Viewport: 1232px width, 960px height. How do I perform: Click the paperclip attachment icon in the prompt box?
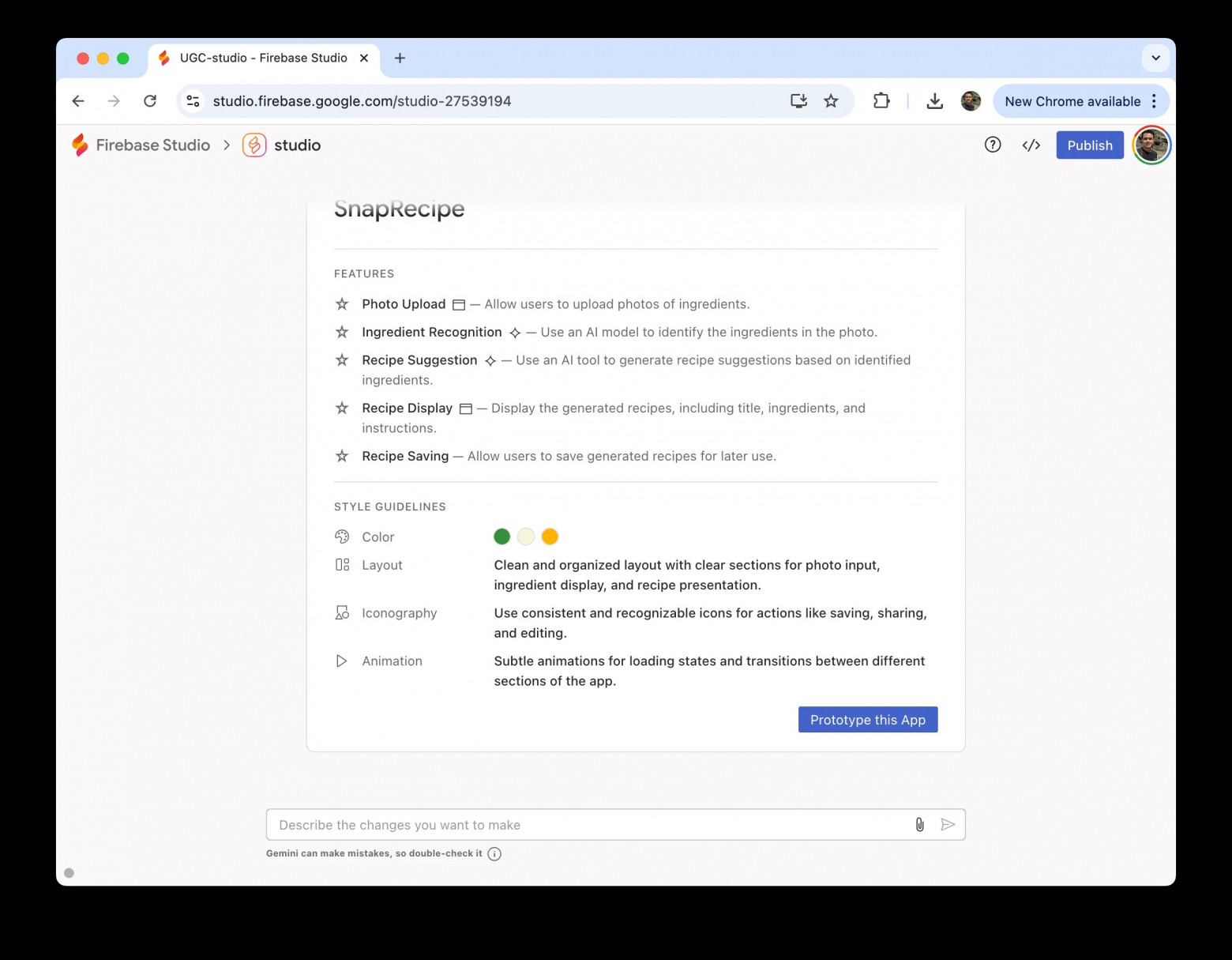pos(918,824)
